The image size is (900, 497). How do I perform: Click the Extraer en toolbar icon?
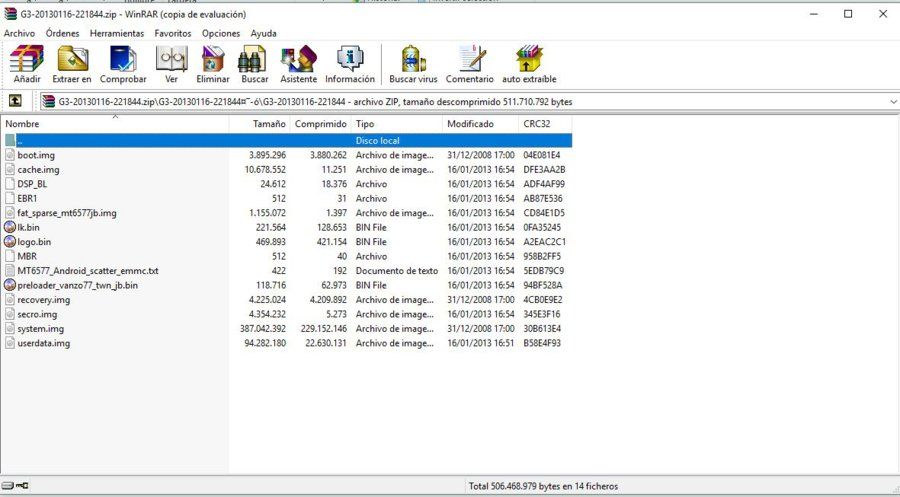[x=72, y=59]
